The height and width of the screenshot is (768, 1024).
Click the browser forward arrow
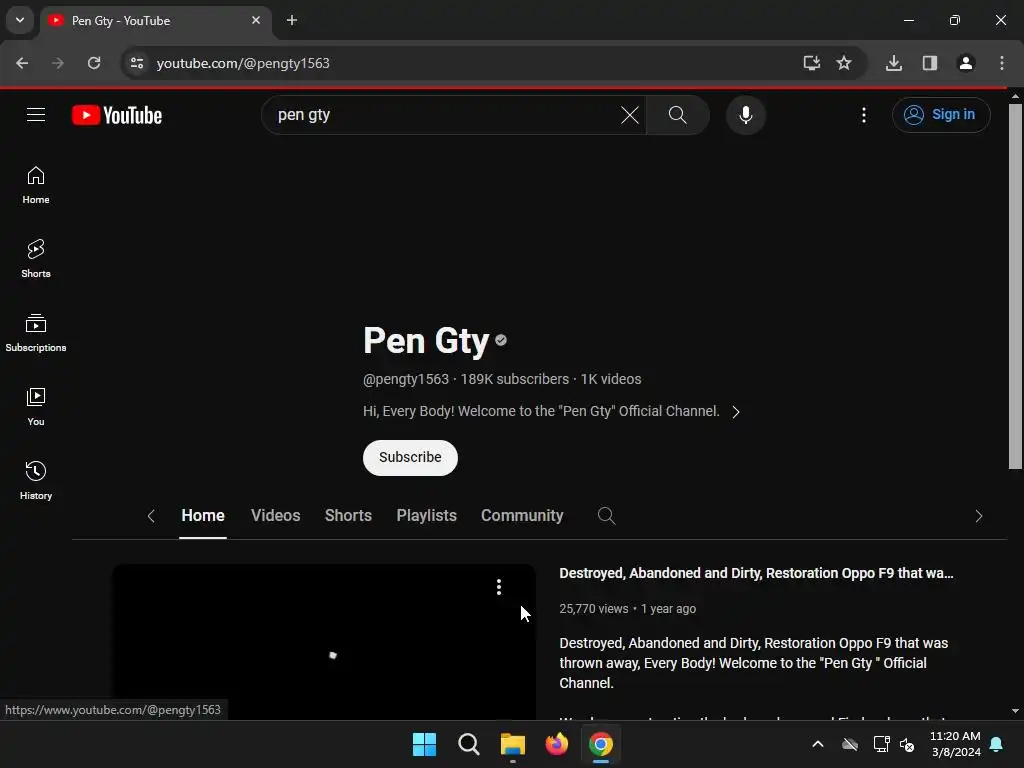click(x=58, y=63)
